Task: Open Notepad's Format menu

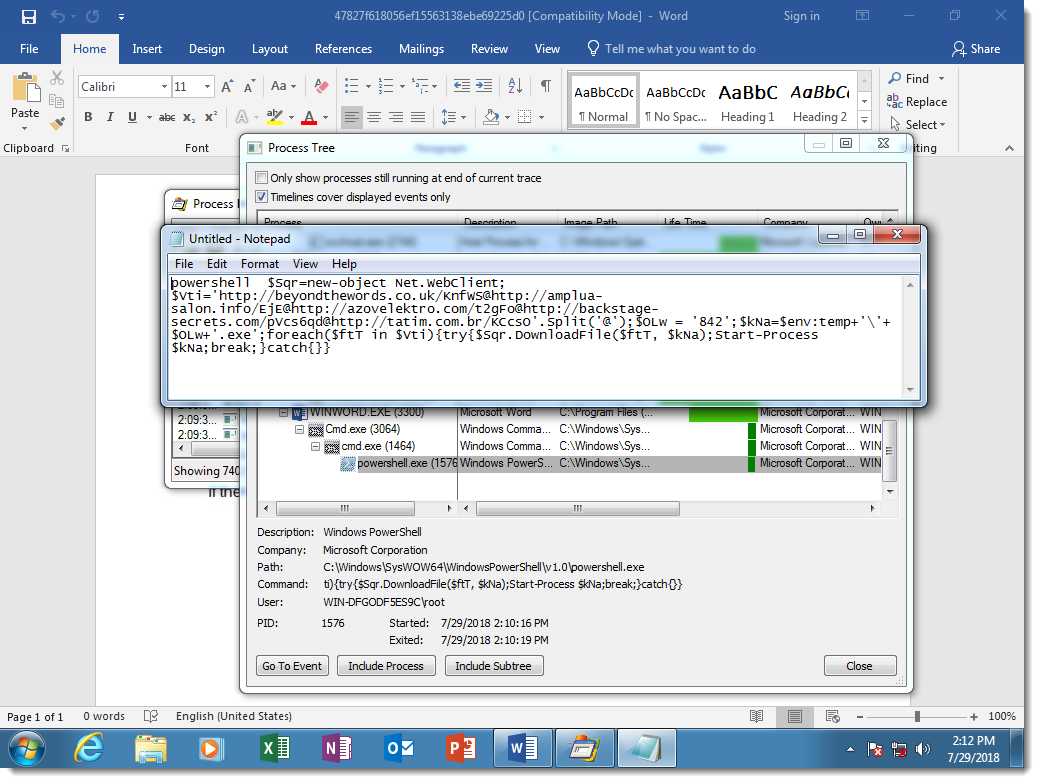Action: (260, 264)
